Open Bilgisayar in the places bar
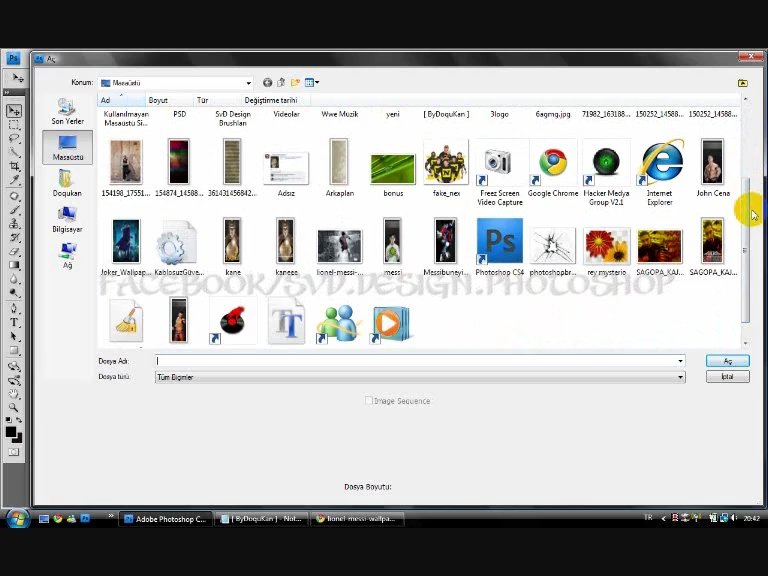This screenshot has width=768, height=576. (x=67, y=219)
